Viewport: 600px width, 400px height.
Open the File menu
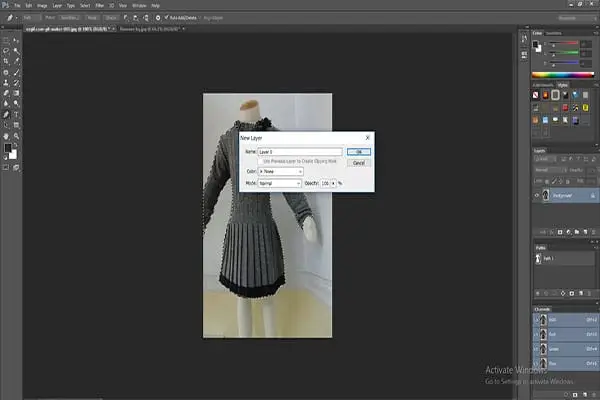[x=17, y=6]
